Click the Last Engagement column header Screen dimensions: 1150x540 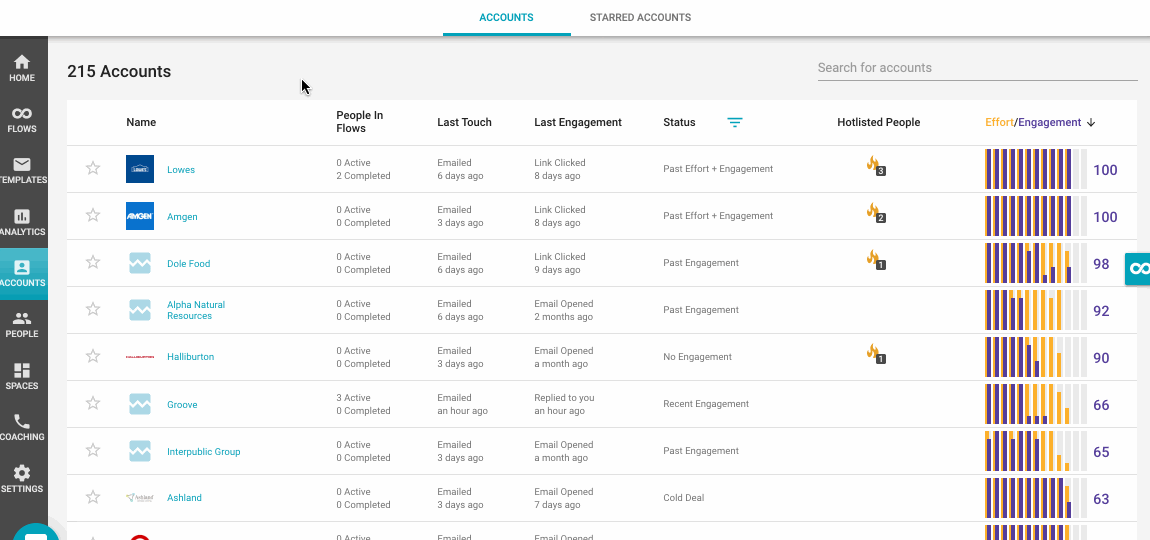[x=578, y=123]
